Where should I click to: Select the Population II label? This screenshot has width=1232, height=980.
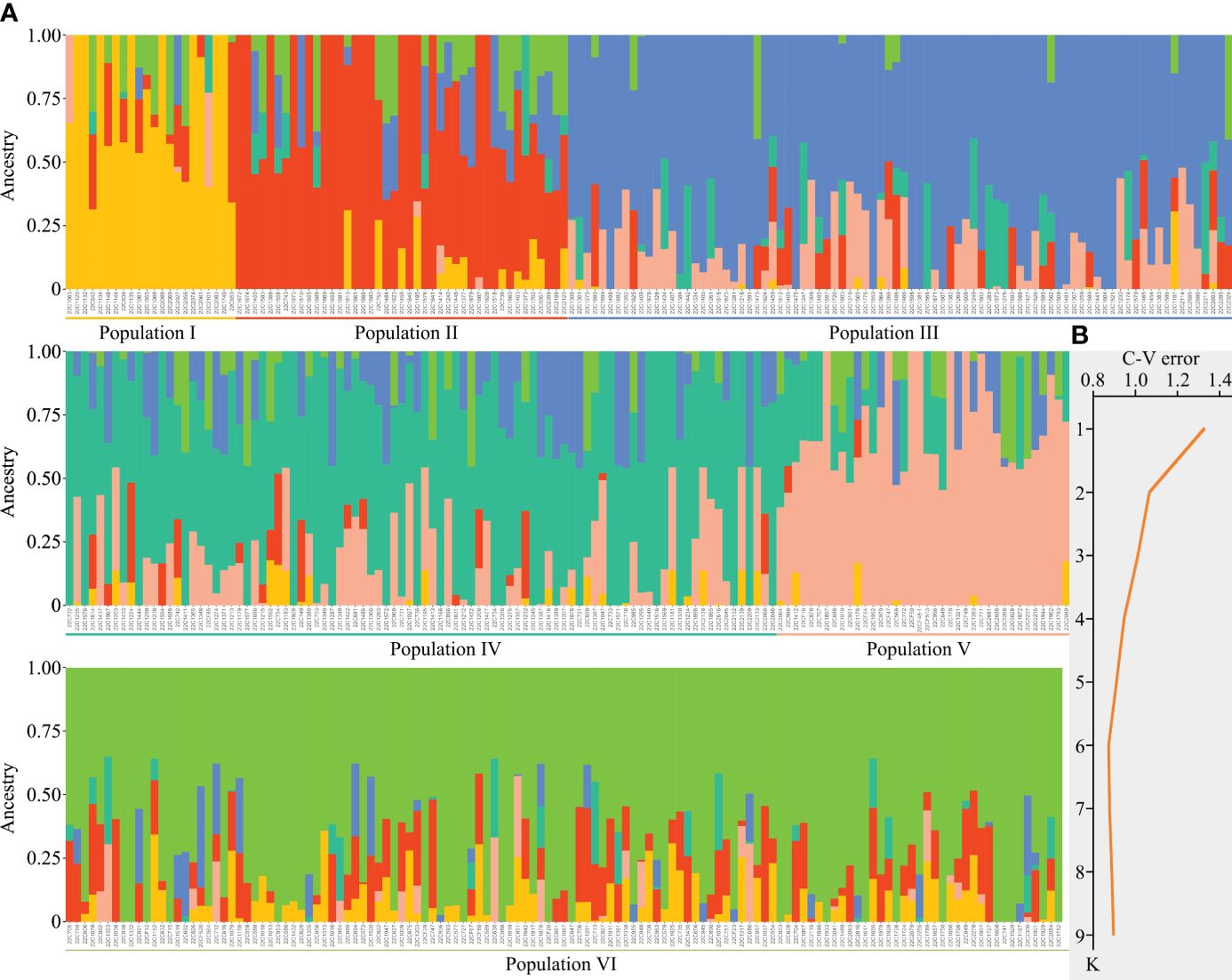(406, 333)
